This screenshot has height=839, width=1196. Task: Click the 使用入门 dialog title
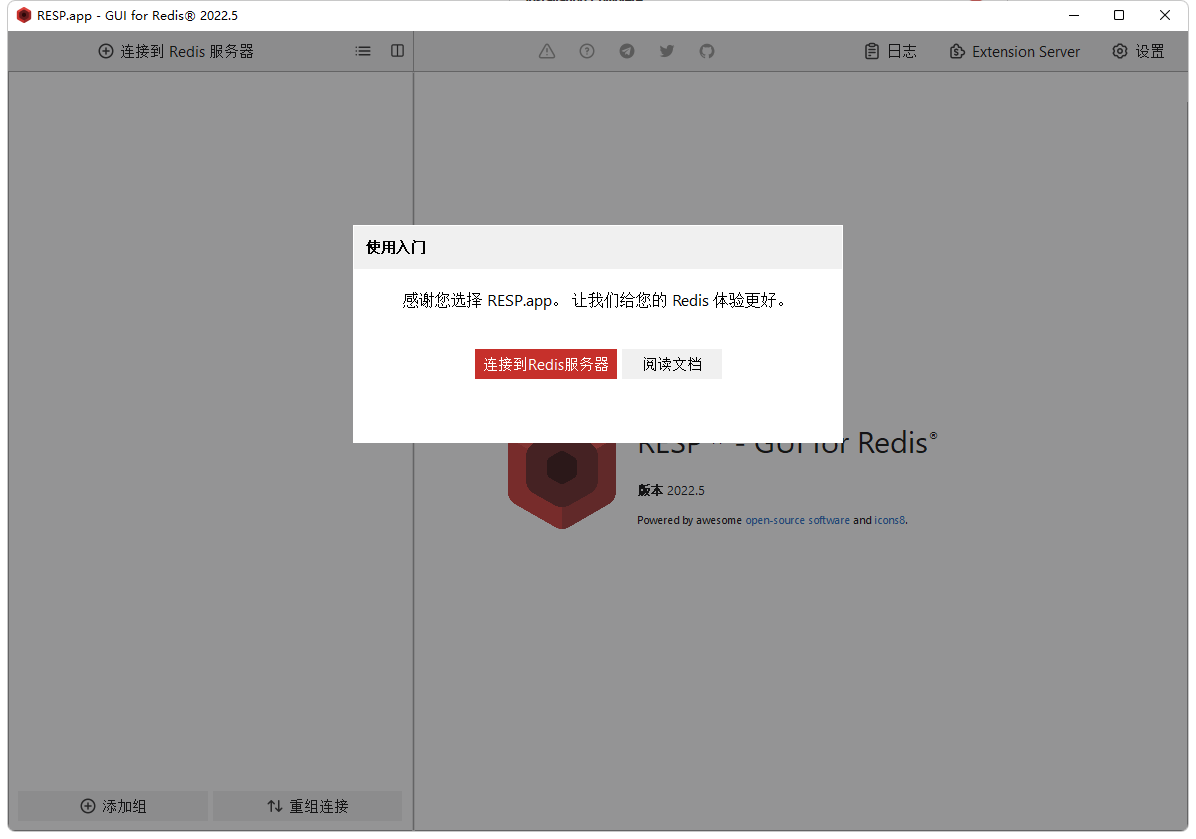point(396,247)
